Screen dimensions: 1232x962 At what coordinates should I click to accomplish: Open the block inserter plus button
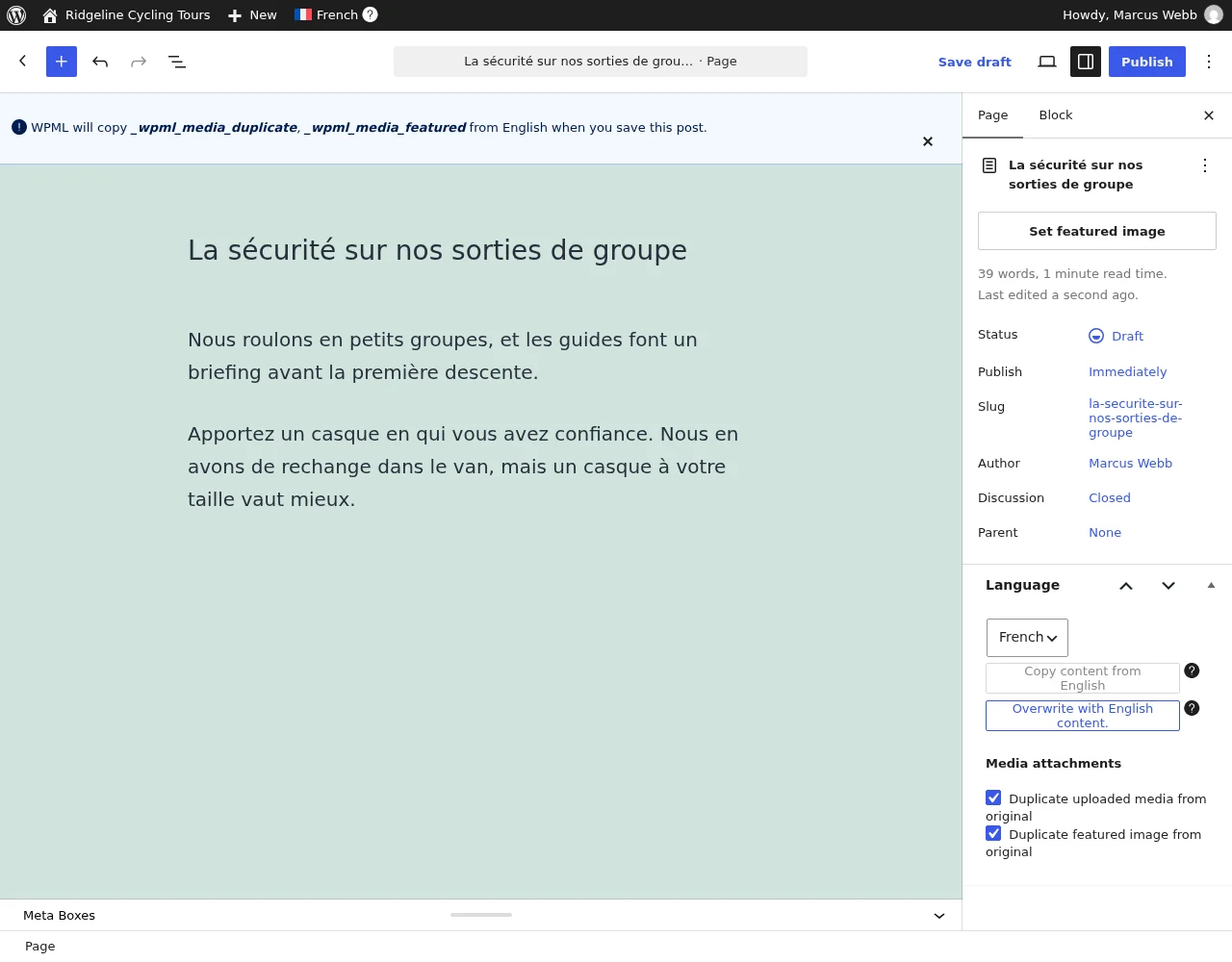tap(62, 62)
